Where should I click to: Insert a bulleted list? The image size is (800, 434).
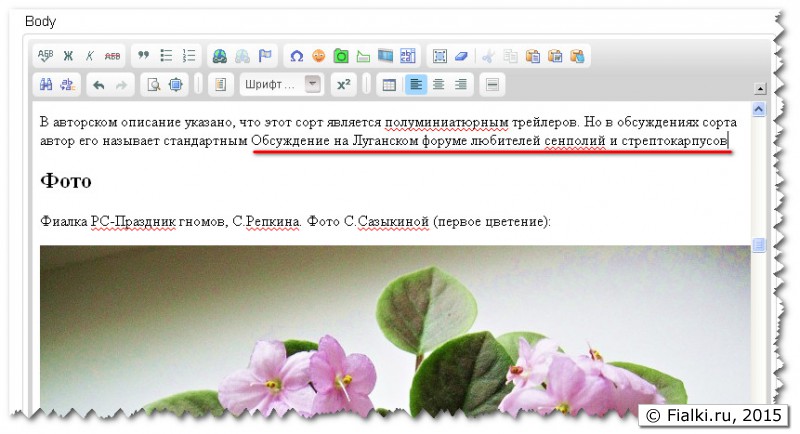click(167, 56)
